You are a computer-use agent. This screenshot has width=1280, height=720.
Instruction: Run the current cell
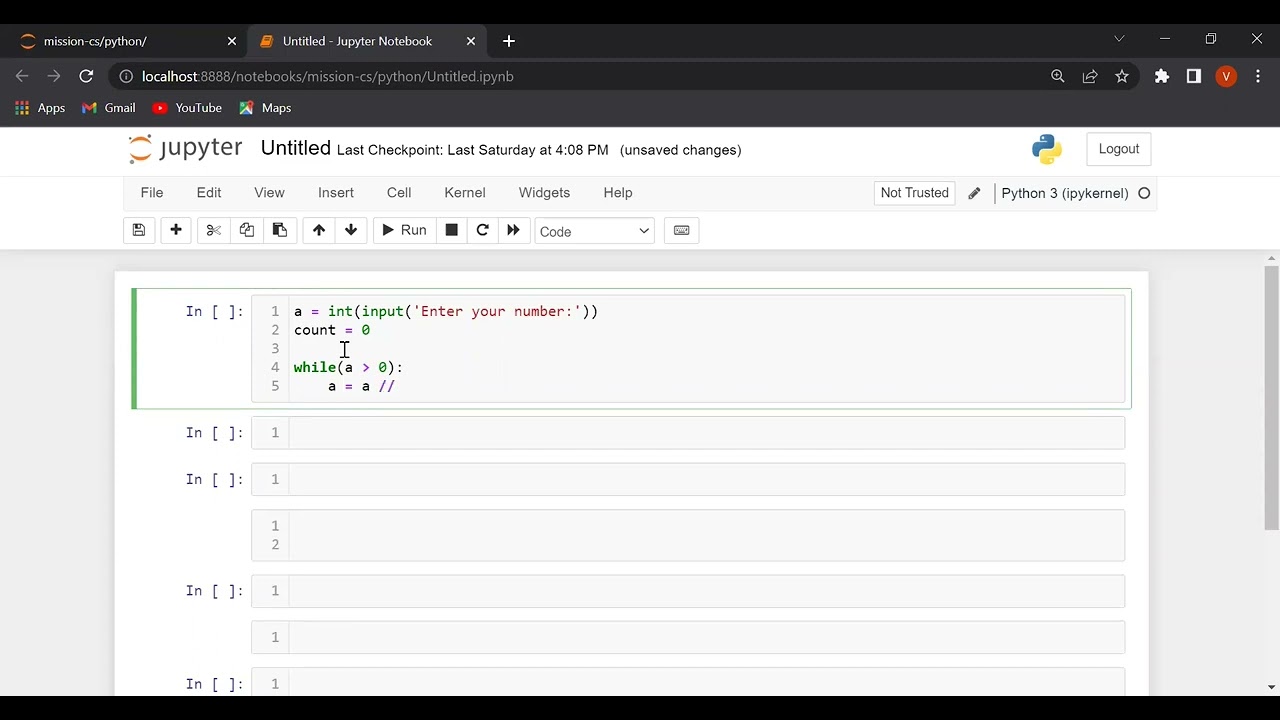point(404,230)
